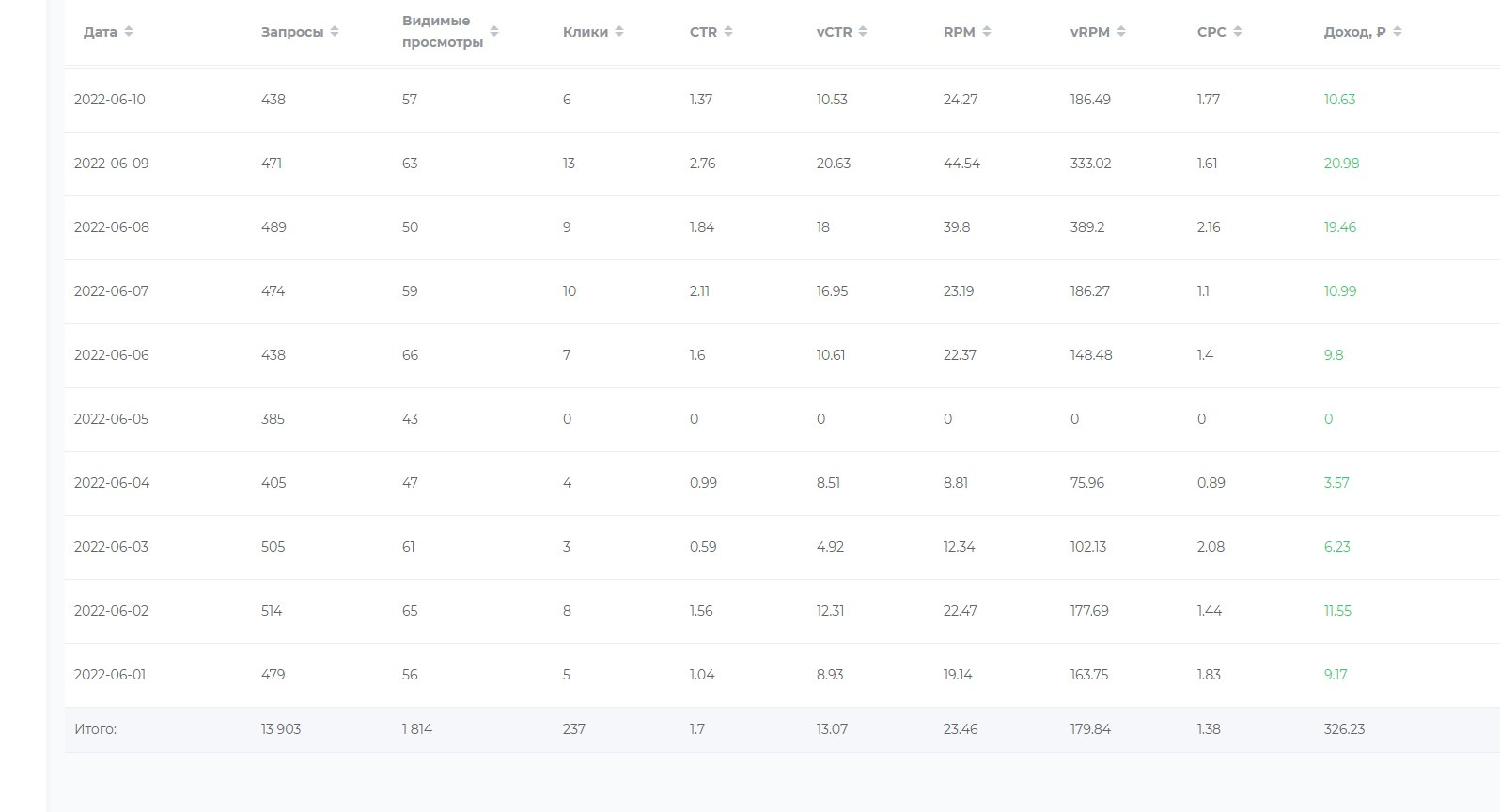This screenshot has height=812, width=1500.
Task: Select the 2022-06-05 row date
Action: click(x=111, y=419)
